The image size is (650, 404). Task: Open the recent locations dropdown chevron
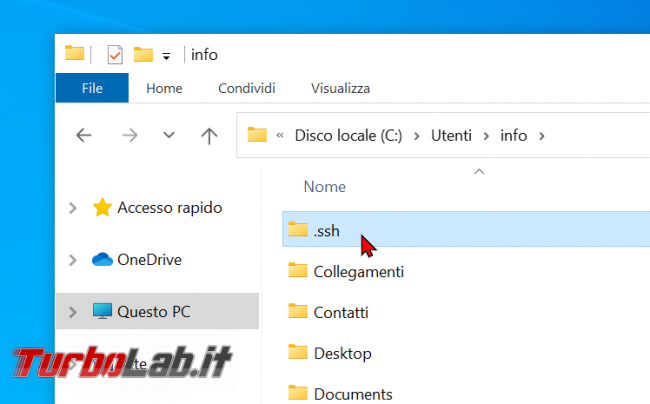point(169,135)
